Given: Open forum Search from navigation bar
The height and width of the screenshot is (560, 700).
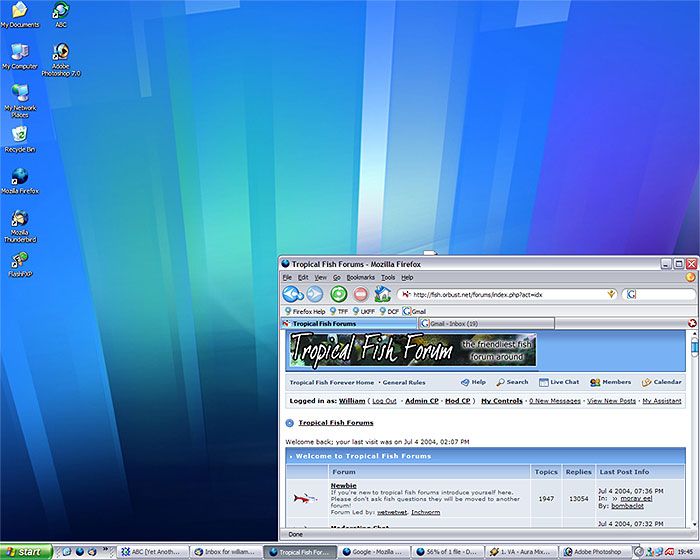Looking at the screenshot, I should pos(512,382).
